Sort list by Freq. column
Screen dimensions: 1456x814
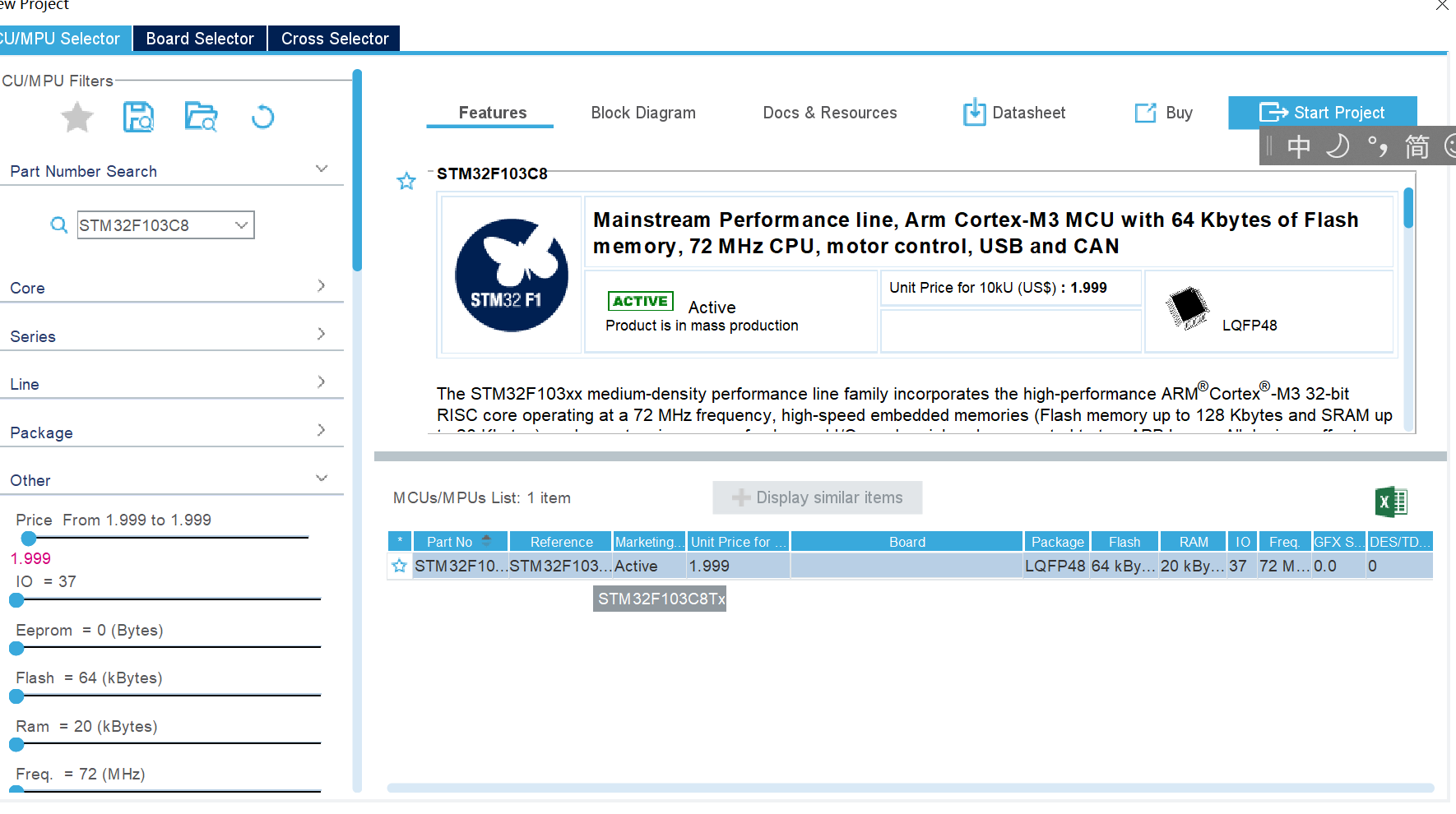coord(1284,541)
